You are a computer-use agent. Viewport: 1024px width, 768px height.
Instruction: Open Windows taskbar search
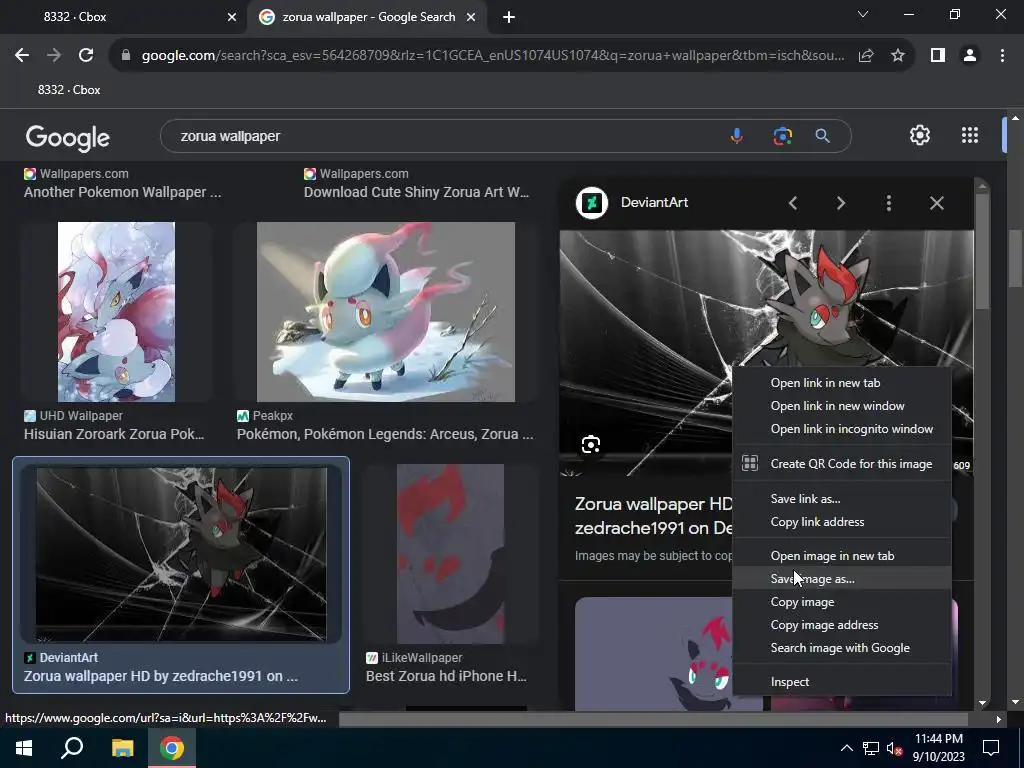click(72, 748)
